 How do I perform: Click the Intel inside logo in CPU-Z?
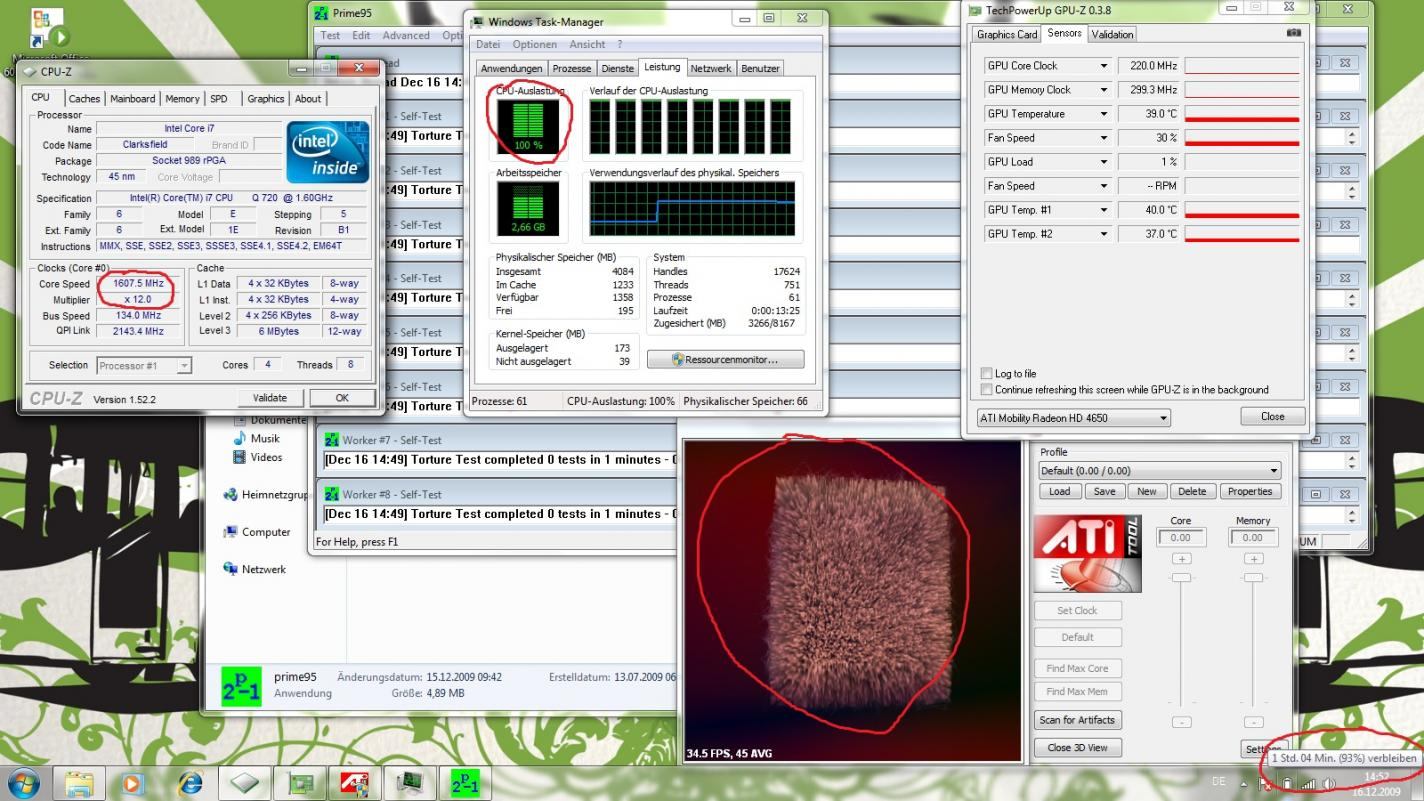(327, 152)
